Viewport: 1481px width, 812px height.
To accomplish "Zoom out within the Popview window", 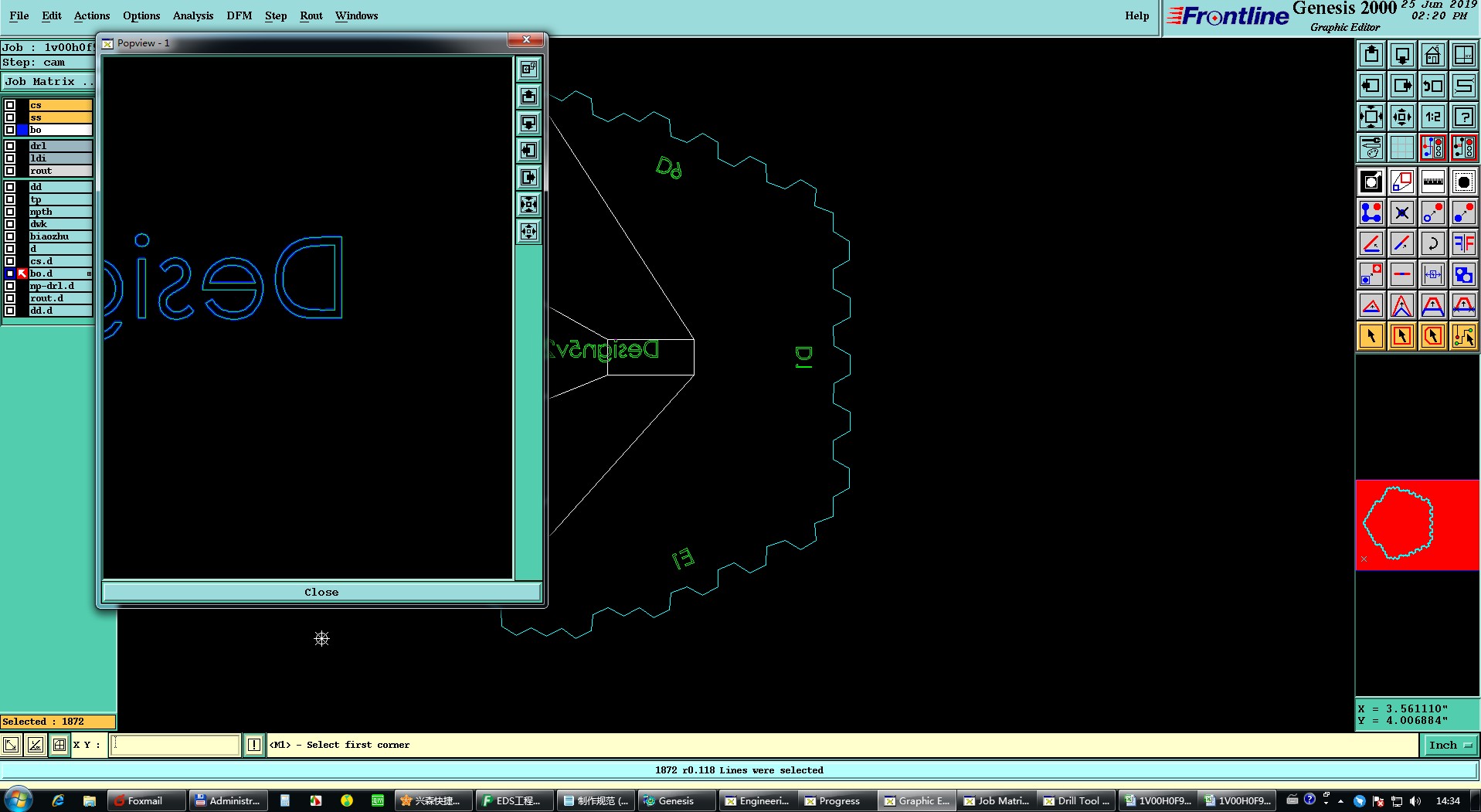I will 528,231.
